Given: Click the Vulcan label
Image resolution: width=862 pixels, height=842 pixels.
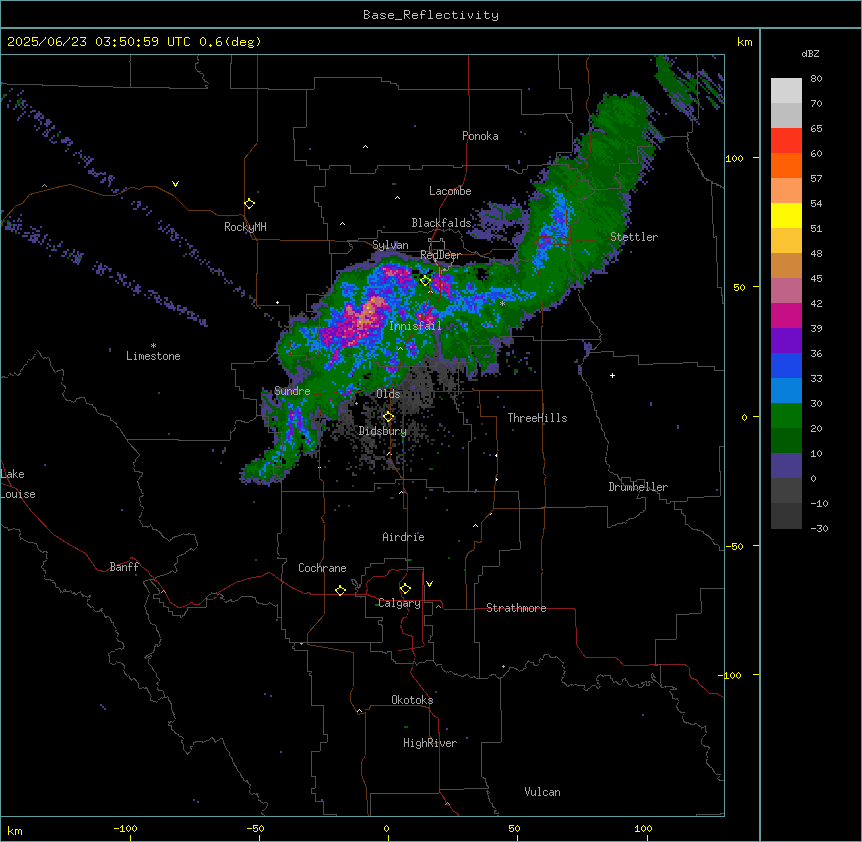Looking at the screenshot, I should (x=542, y=792).
